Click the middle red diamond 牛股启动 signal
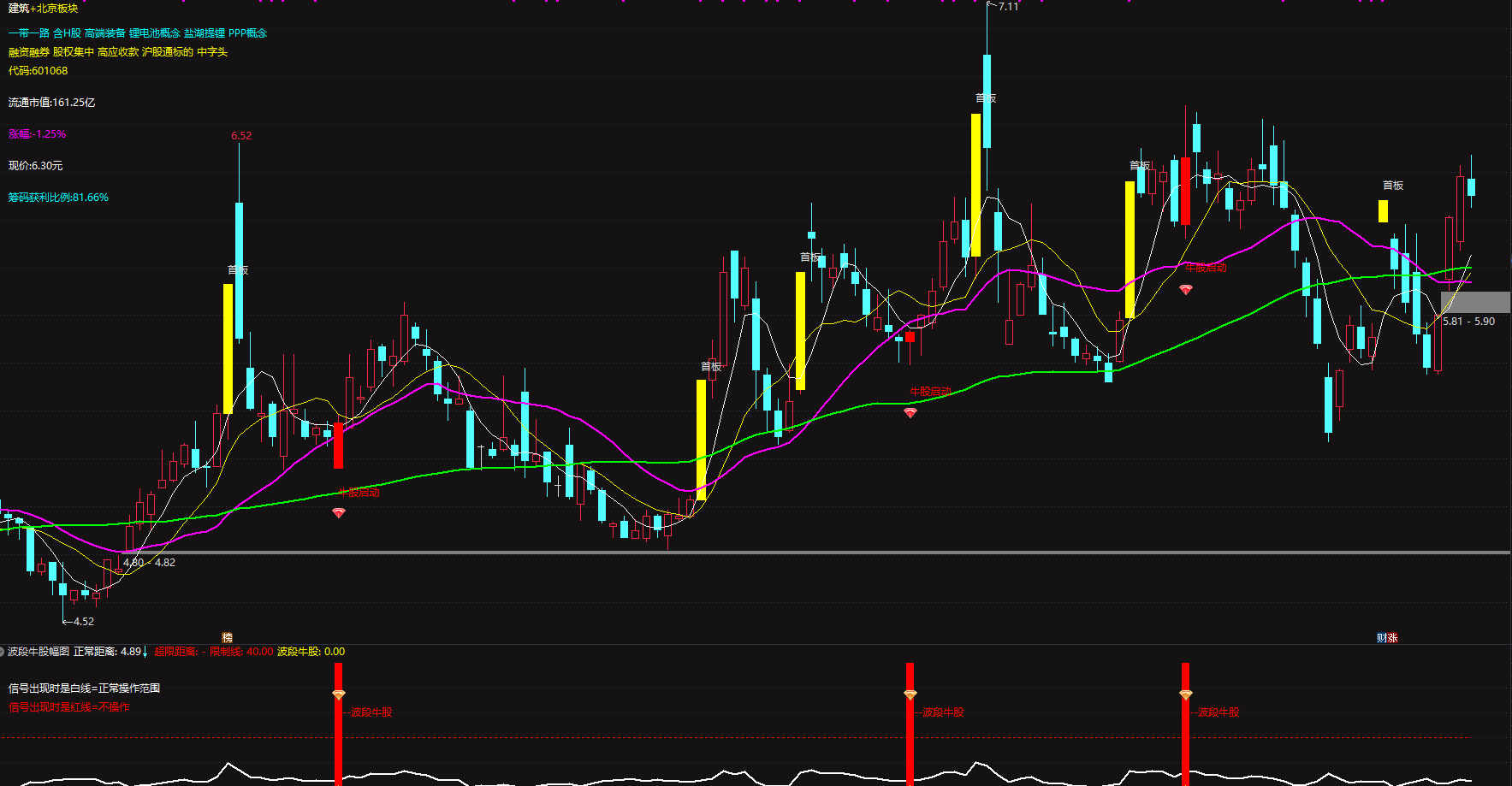 [910, 413]
